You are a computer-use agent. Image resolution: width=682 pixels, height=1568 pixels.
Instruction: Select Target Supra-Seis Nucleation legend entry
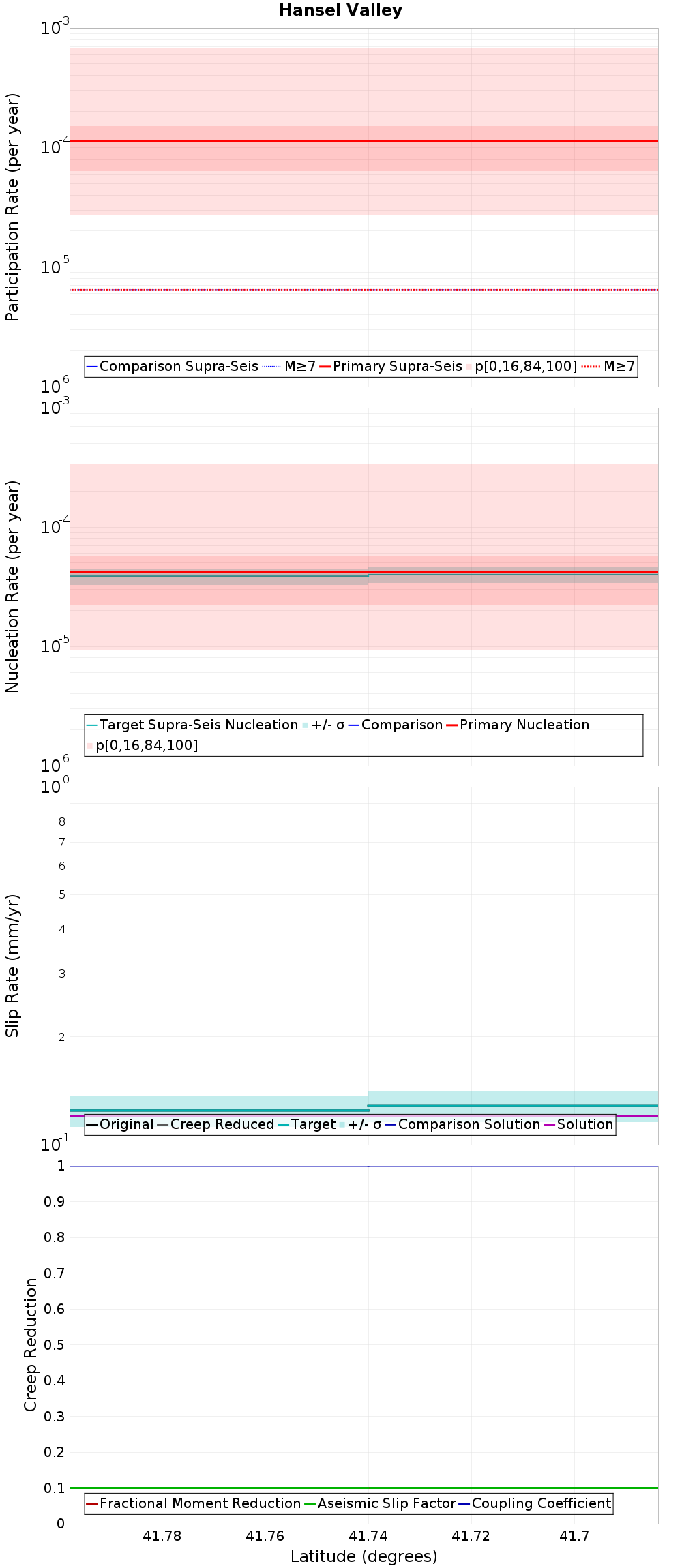pos(192,725)
